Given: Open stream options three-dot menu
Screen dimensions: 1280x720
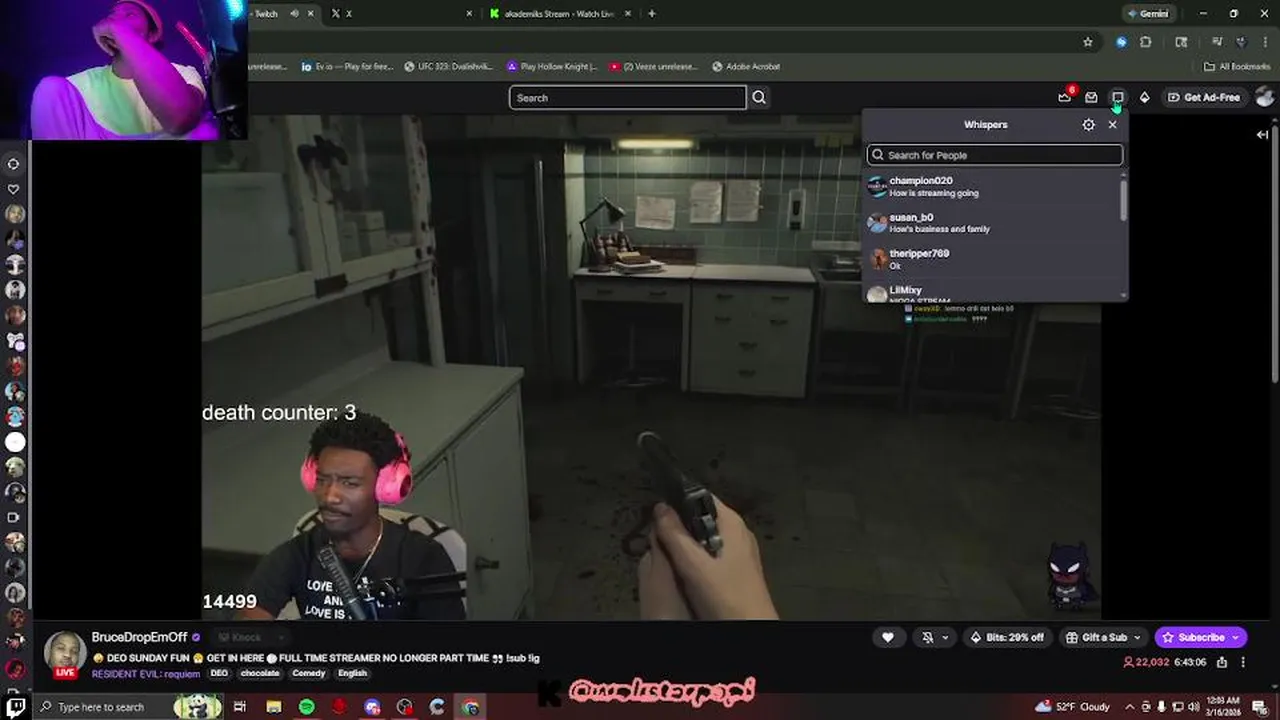Looking at the screenshot, I should click(1243, 662).
